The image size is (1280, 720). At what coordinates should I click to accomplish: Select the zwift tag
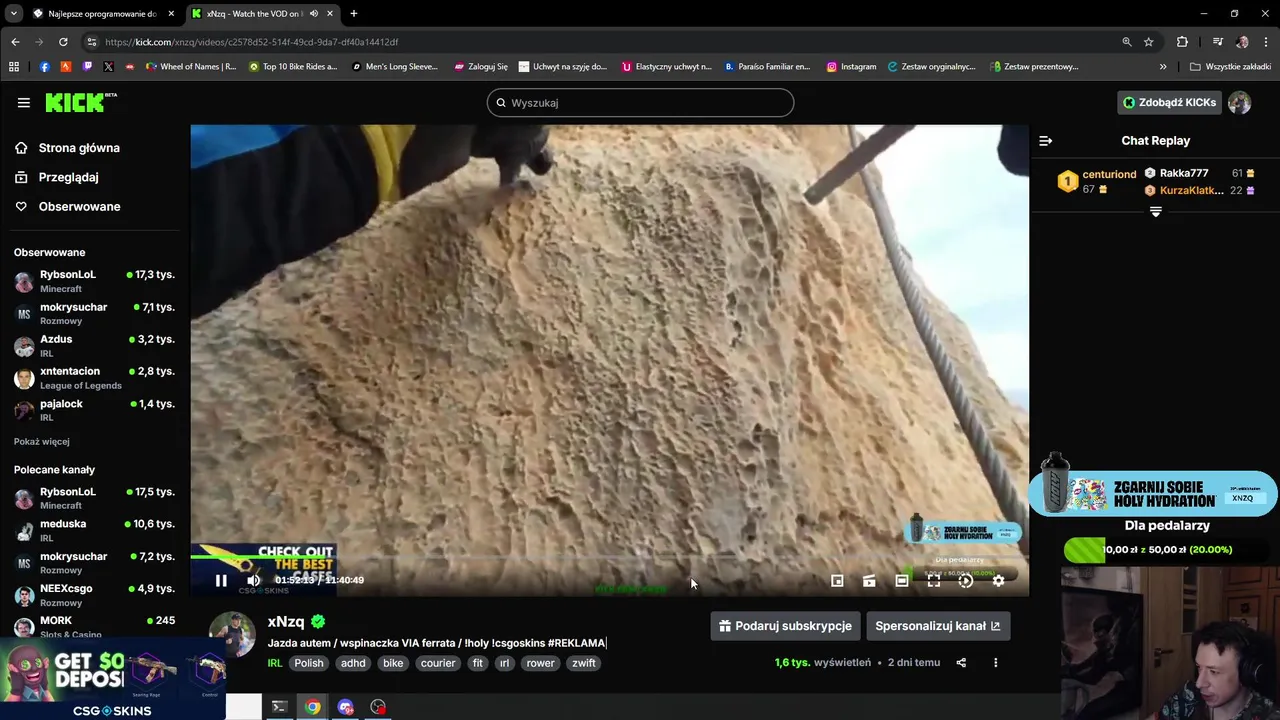[584, 663]
